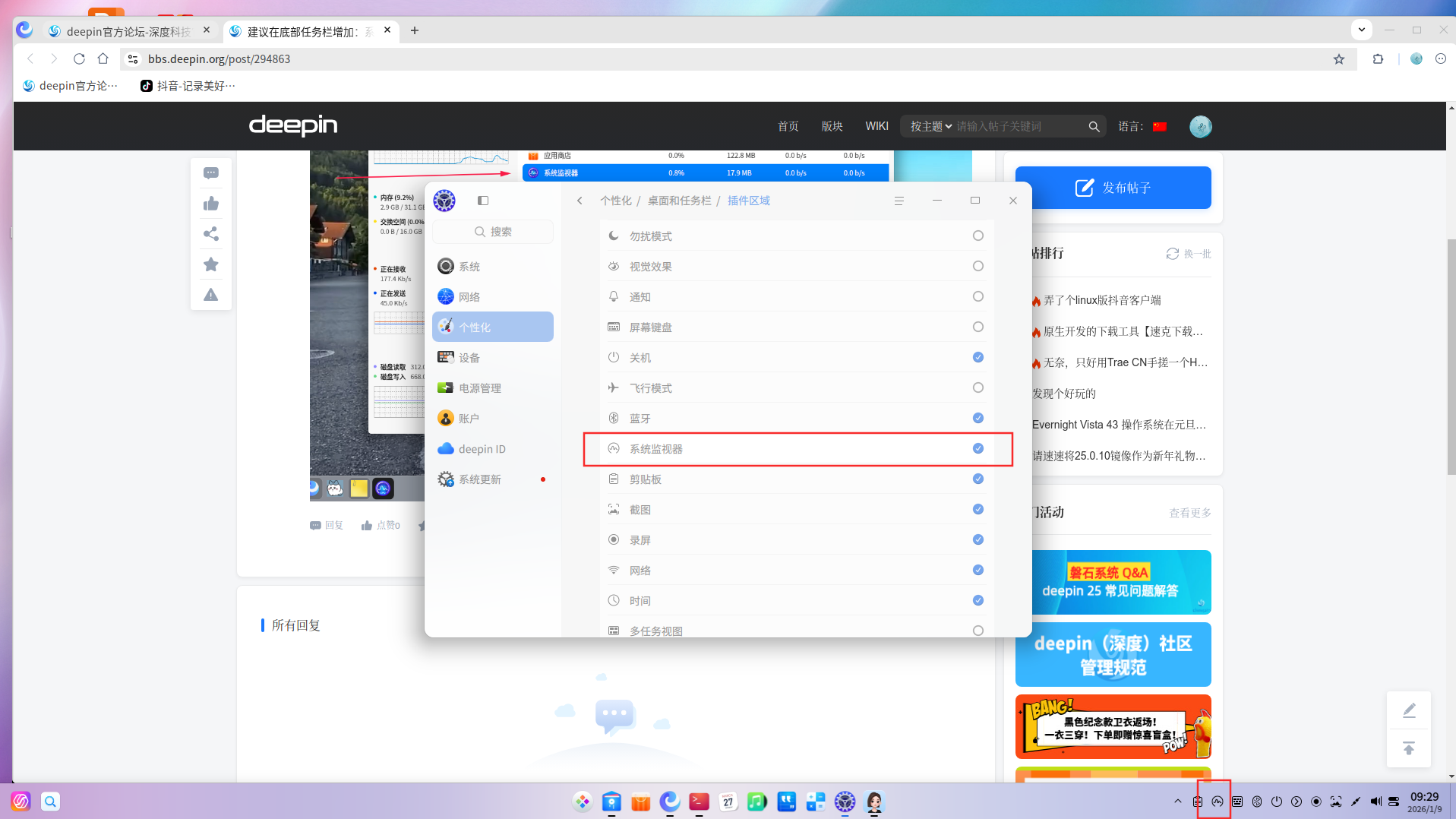Toggle the sidebar icon in Control Center

[x=483, y=201]
